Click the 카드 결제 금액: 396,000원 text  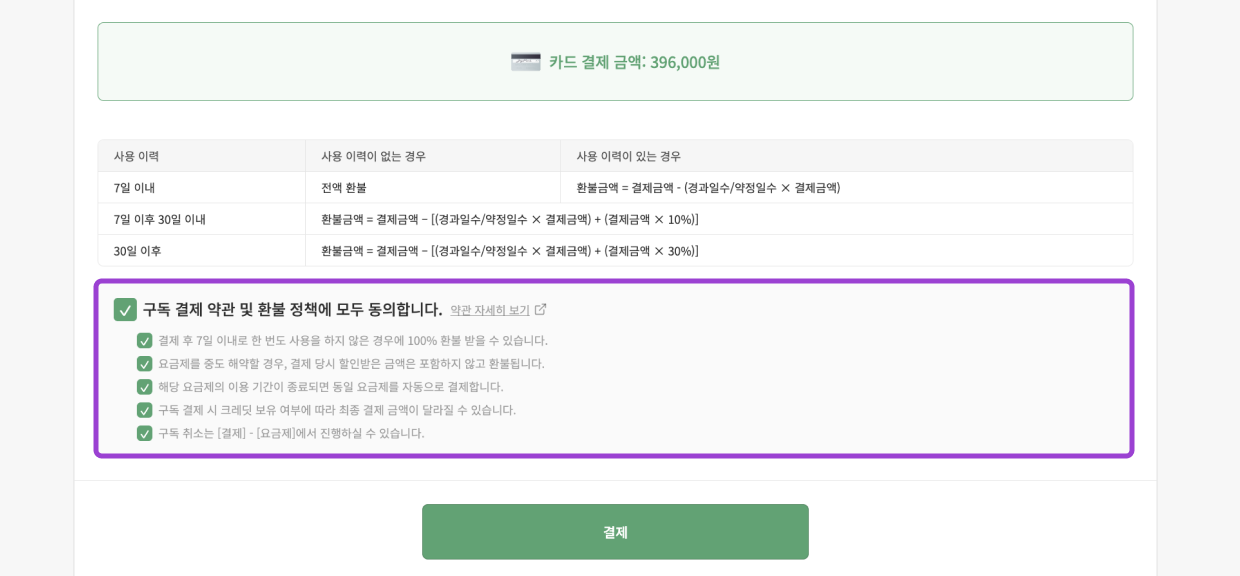coord(634,62)
